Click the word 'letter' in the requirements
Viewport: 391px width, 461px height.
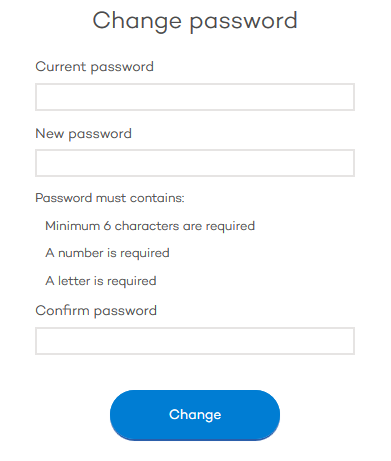(x=74, y=281)
